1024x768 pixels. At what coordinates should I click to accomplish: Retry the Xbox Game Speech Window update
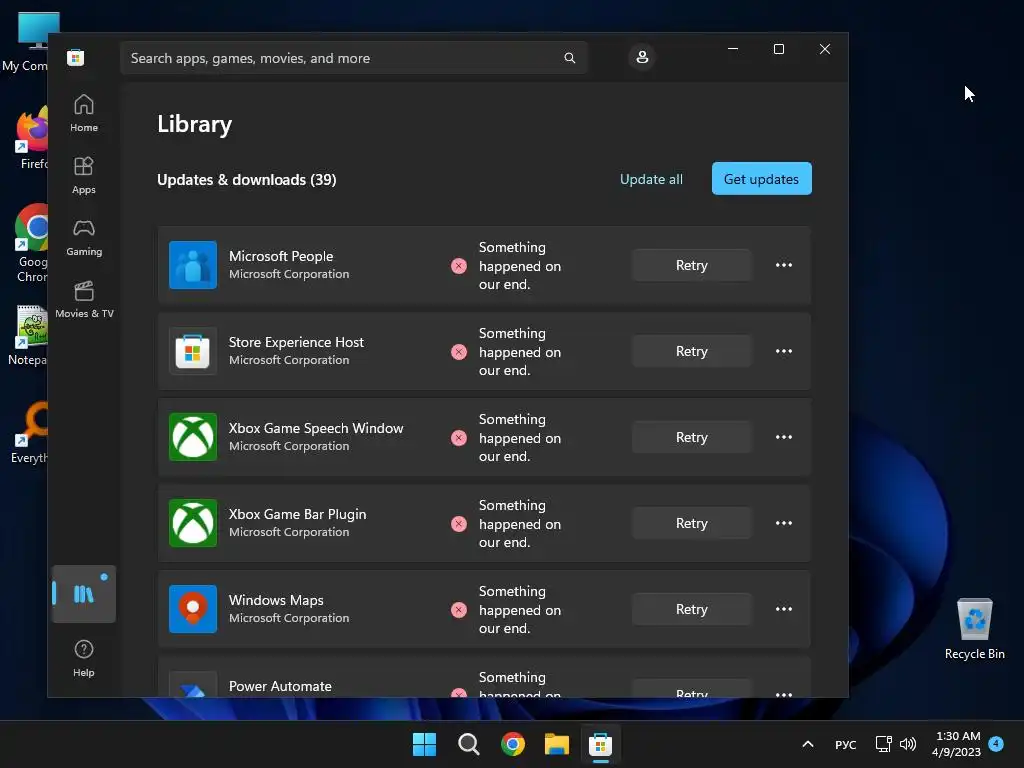692,437
